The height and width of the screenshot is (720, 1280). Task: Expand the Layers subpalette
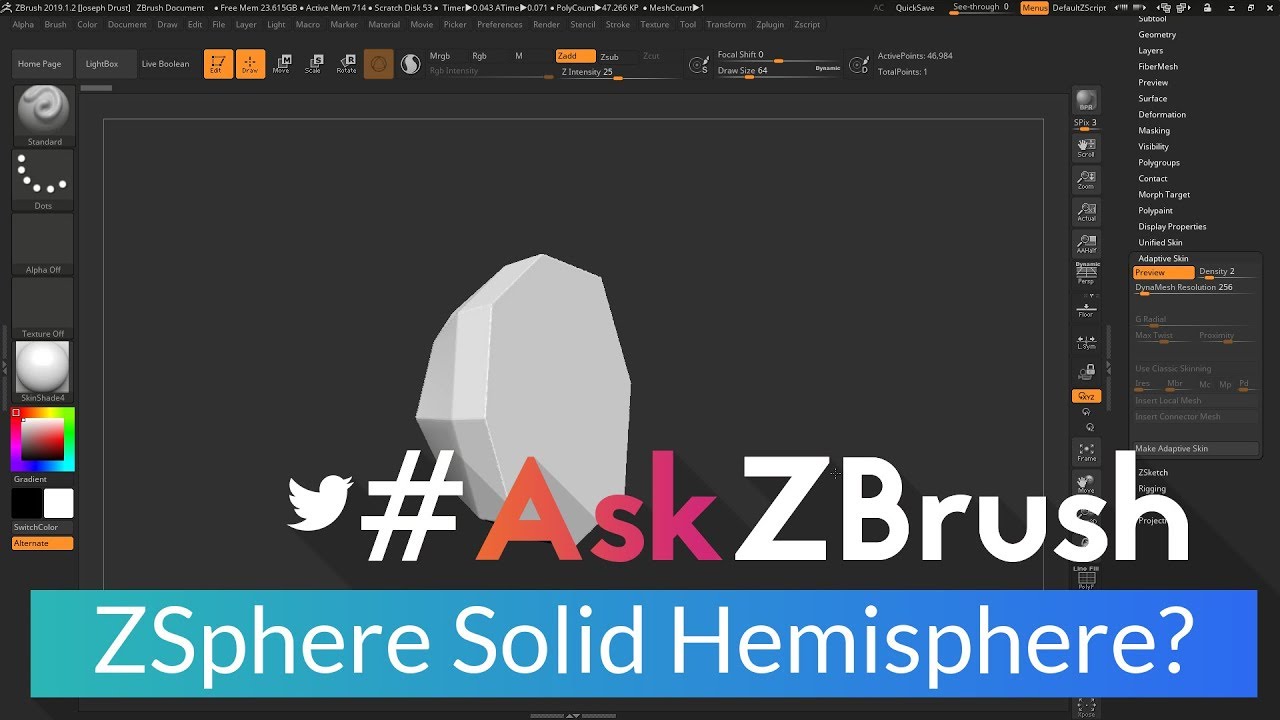[x=1151, y=50]
